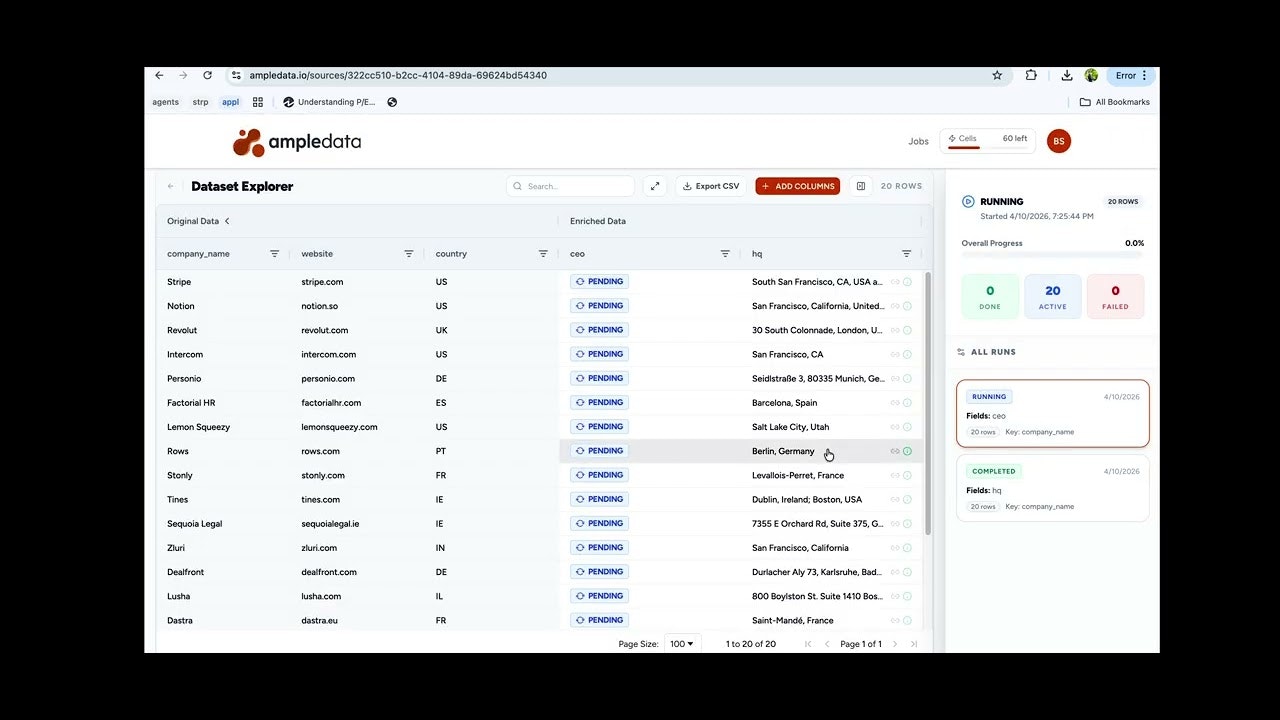1280x720 pixels.
Task: Bookmark this page with the star icon
Action: 997,75
